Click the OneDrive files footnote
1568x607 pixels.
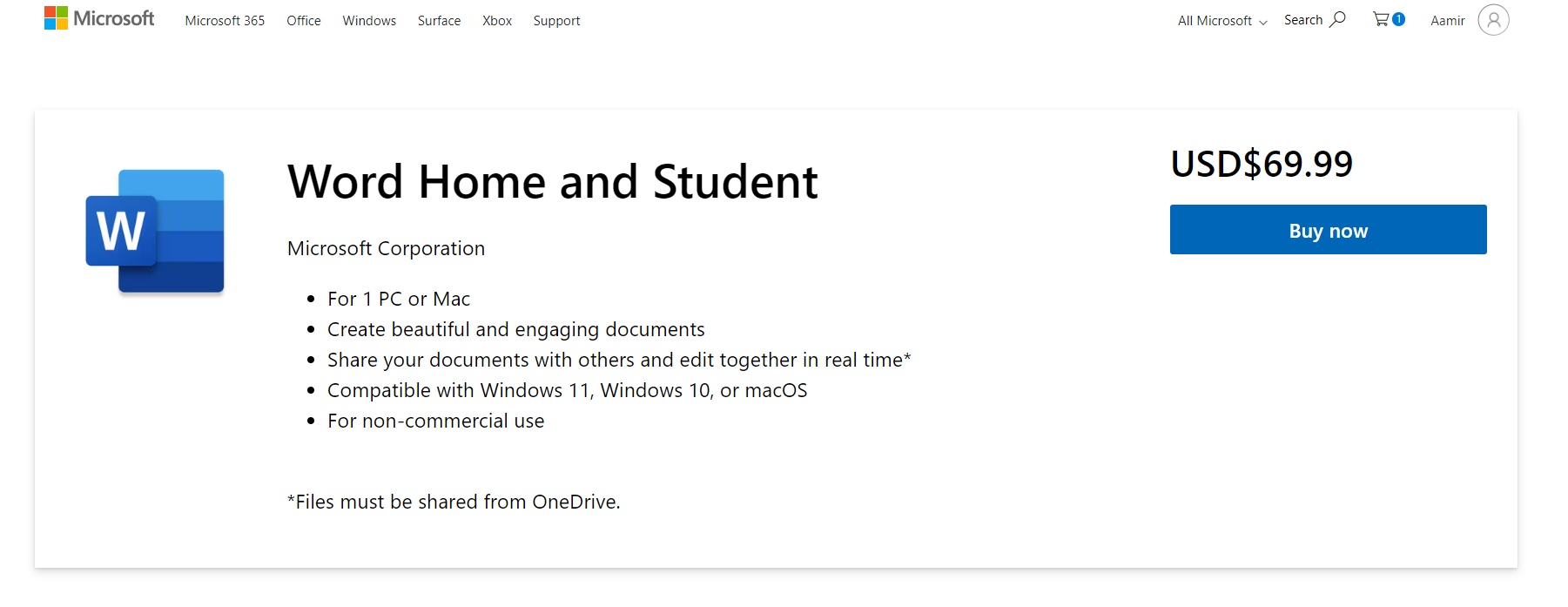coord(454,502)
